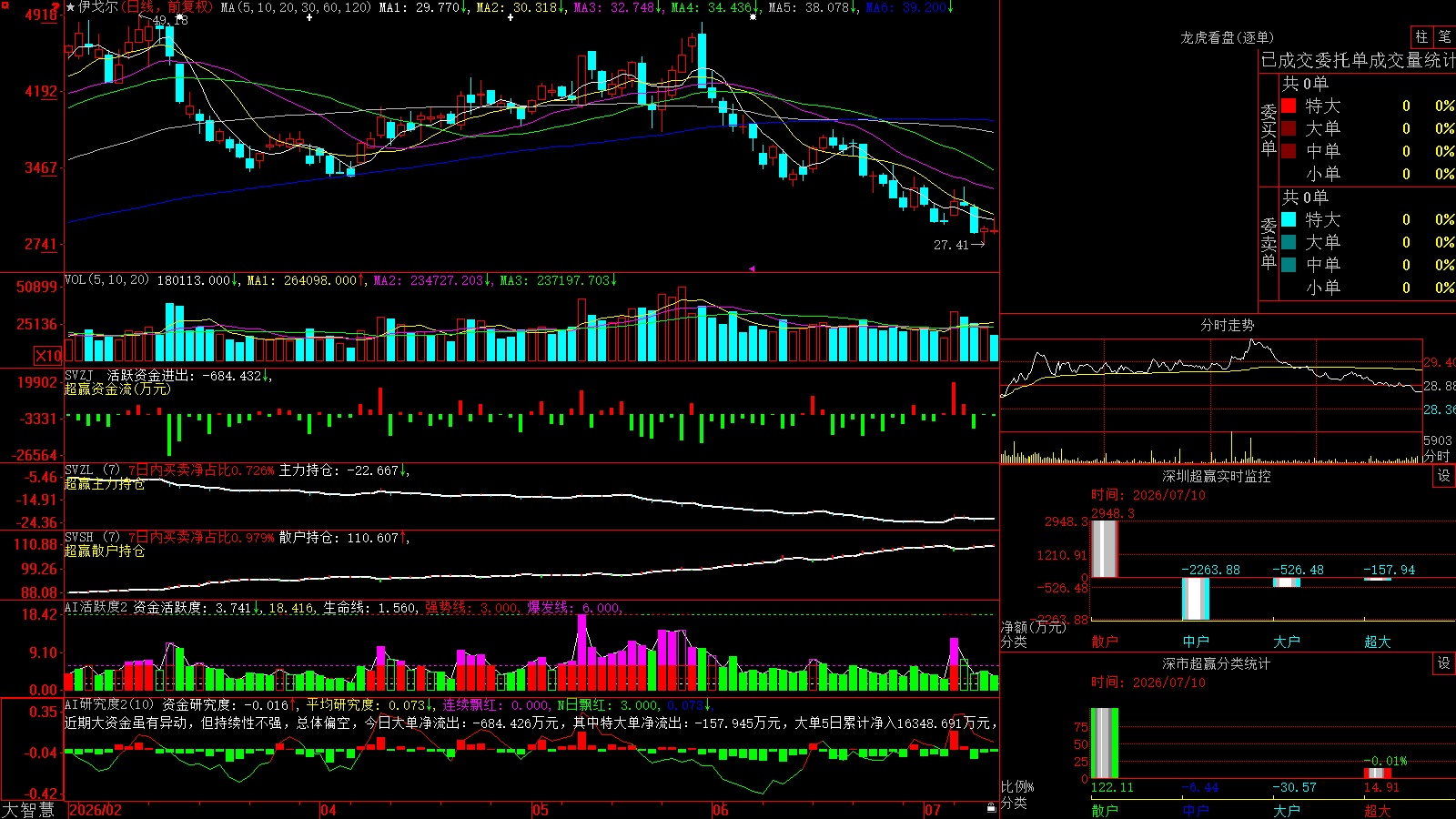Click the 超赢资金流(万元) yellow label
Viewport: 1456px width, 819px height.
pyautogui.click(x=117, y=389)
